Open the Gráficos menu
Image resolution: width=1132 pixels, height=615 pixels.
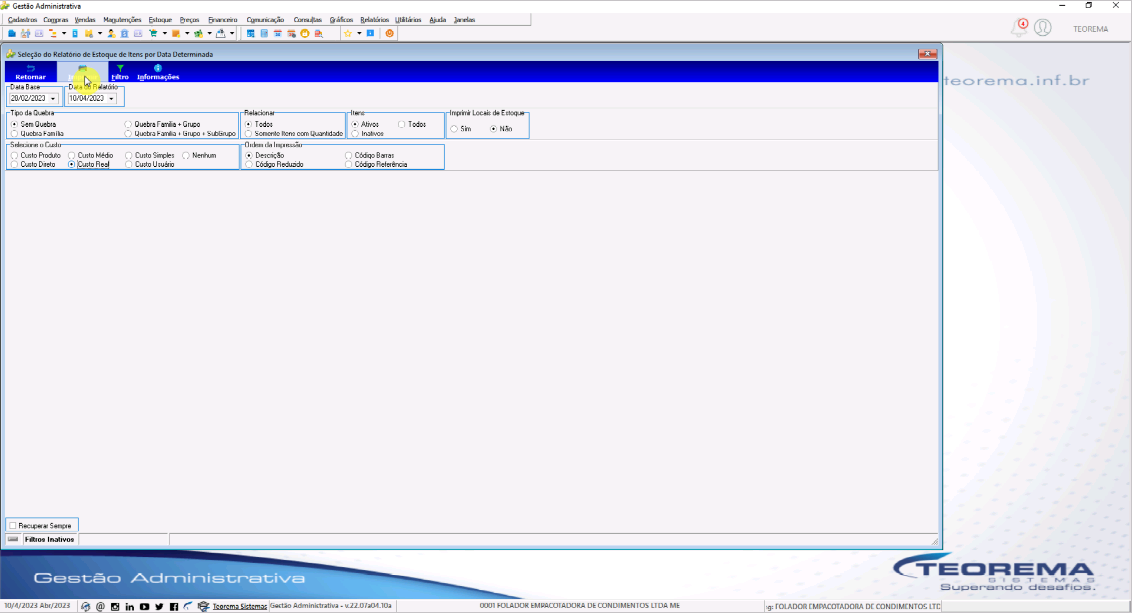[x=341, y=19]
